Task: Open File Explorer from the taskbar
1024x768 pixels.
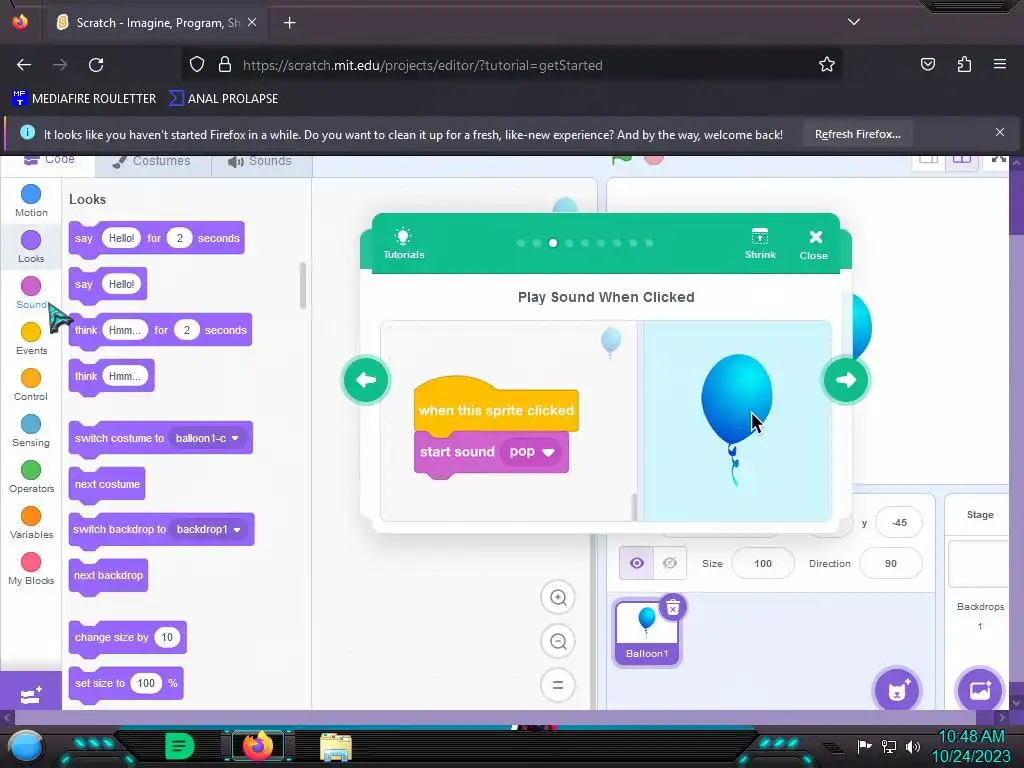Action: (x=336, y=746)
